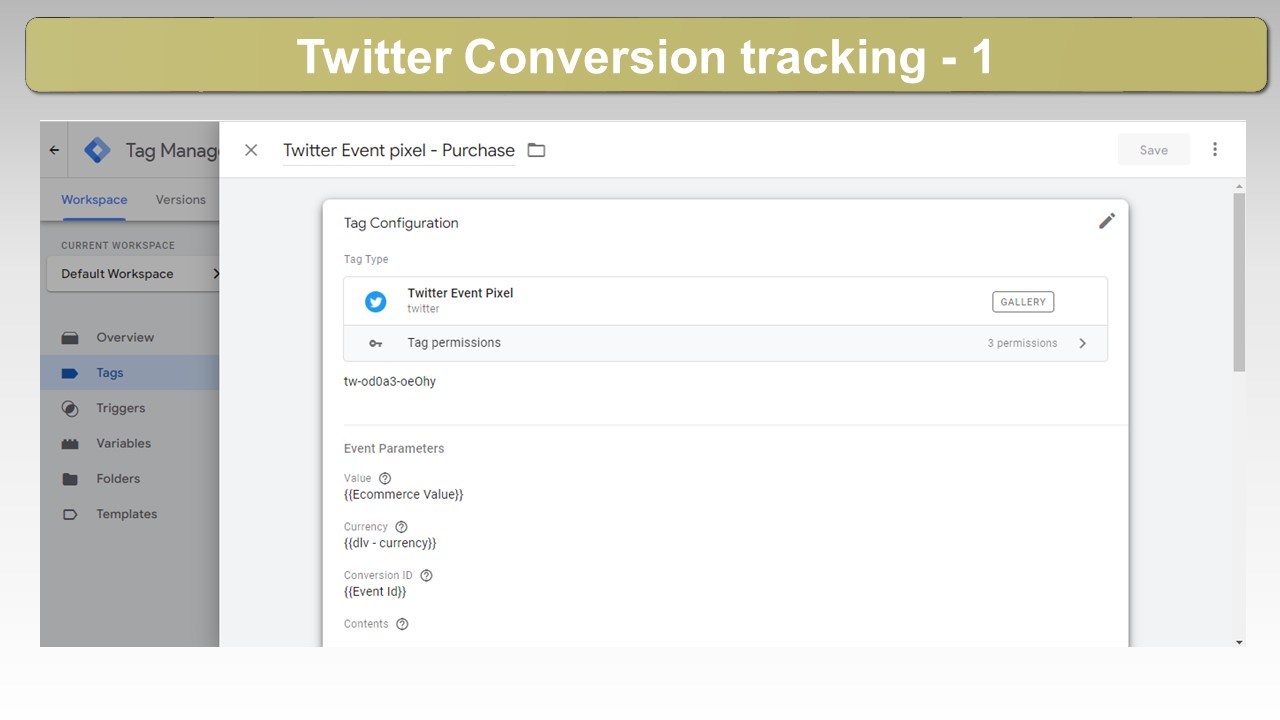Click the Google Tag Manager logo
The height and width of the screenshot is (720, 1280).
[x=97, y=150]
